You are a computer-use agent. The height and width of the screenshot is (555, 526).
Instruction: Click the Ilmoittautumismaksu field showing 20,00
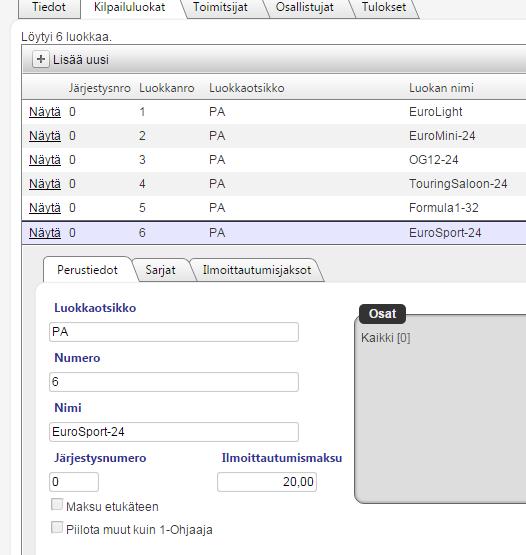pyautogui.click(x=267, y=482)
